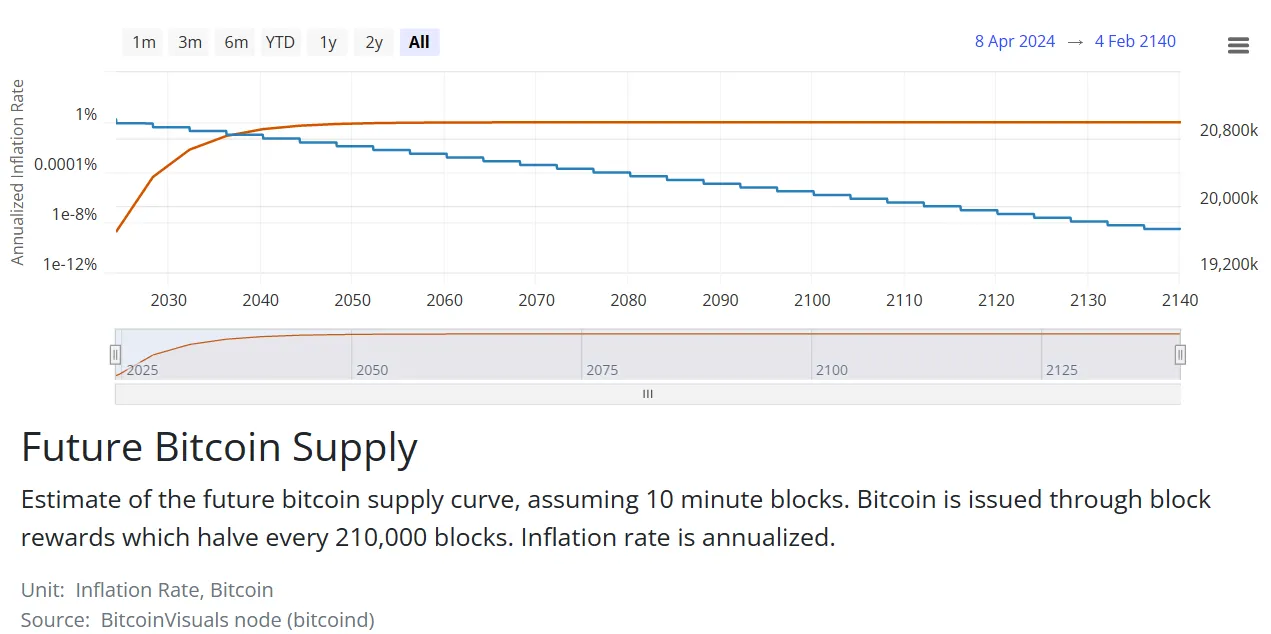The height and width of the screenshot is (634, 1271).
Task: Edit the end date 4 Feb 2140
Action: 1135,41
